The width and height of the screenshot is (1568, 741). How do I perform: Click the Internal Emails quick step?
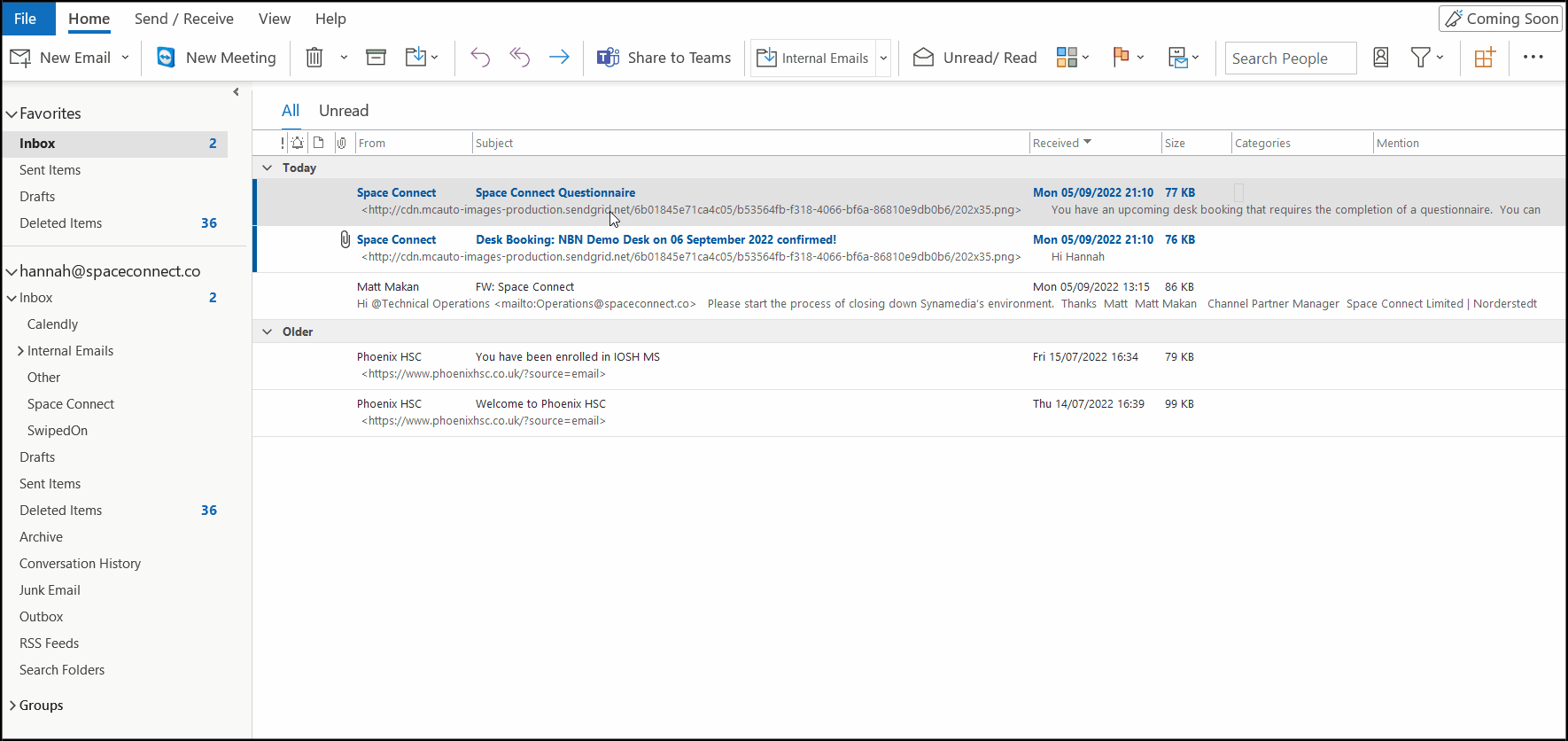pyautogui.click(x=813, y=58)
